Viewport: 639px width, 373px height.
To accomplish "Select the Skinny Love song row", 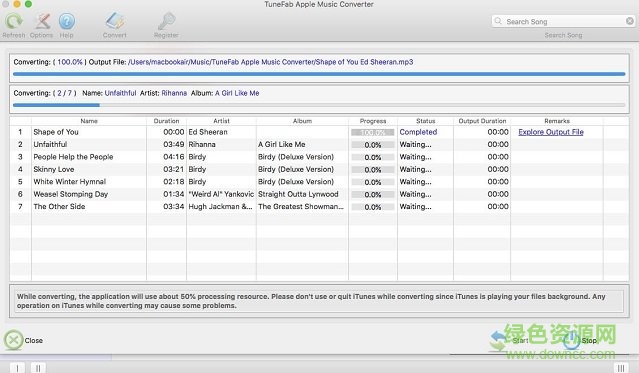I will [319, 169].
